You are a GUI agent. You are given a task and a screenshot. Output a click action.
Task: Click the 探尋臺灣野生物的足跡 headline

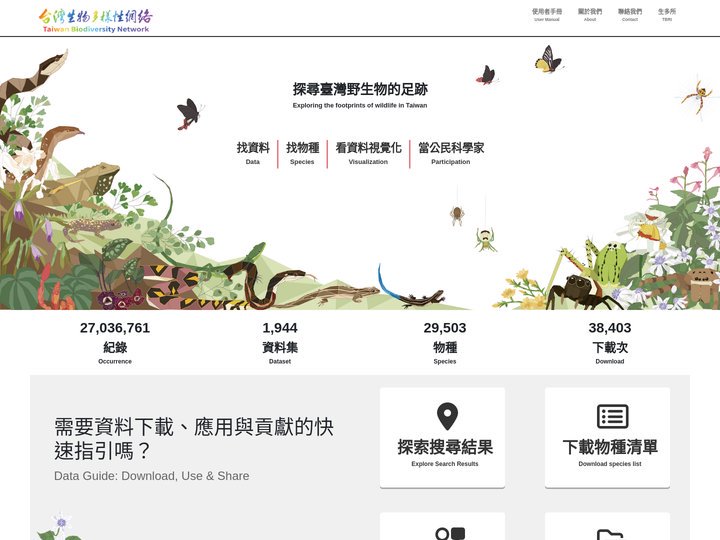coord(360,89)
